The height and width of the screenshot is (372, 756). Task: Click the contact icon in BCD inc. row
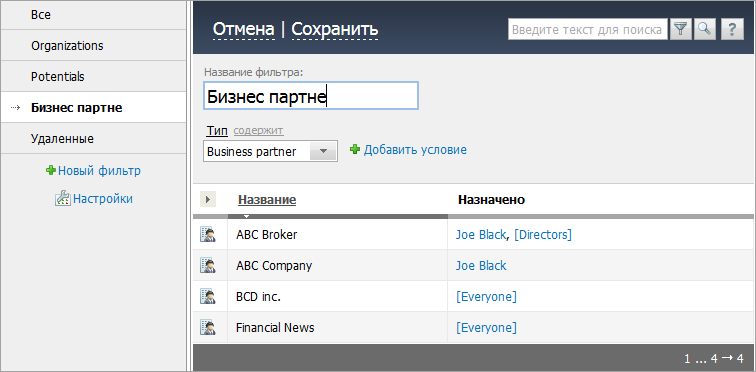tap(207, 296)
